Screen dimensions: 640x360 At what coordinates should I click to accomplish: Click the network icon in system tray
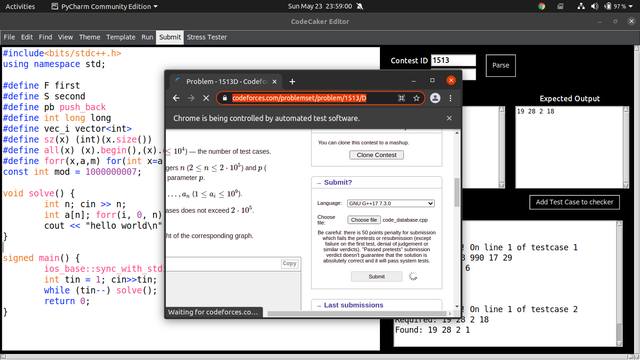[580, 7]
